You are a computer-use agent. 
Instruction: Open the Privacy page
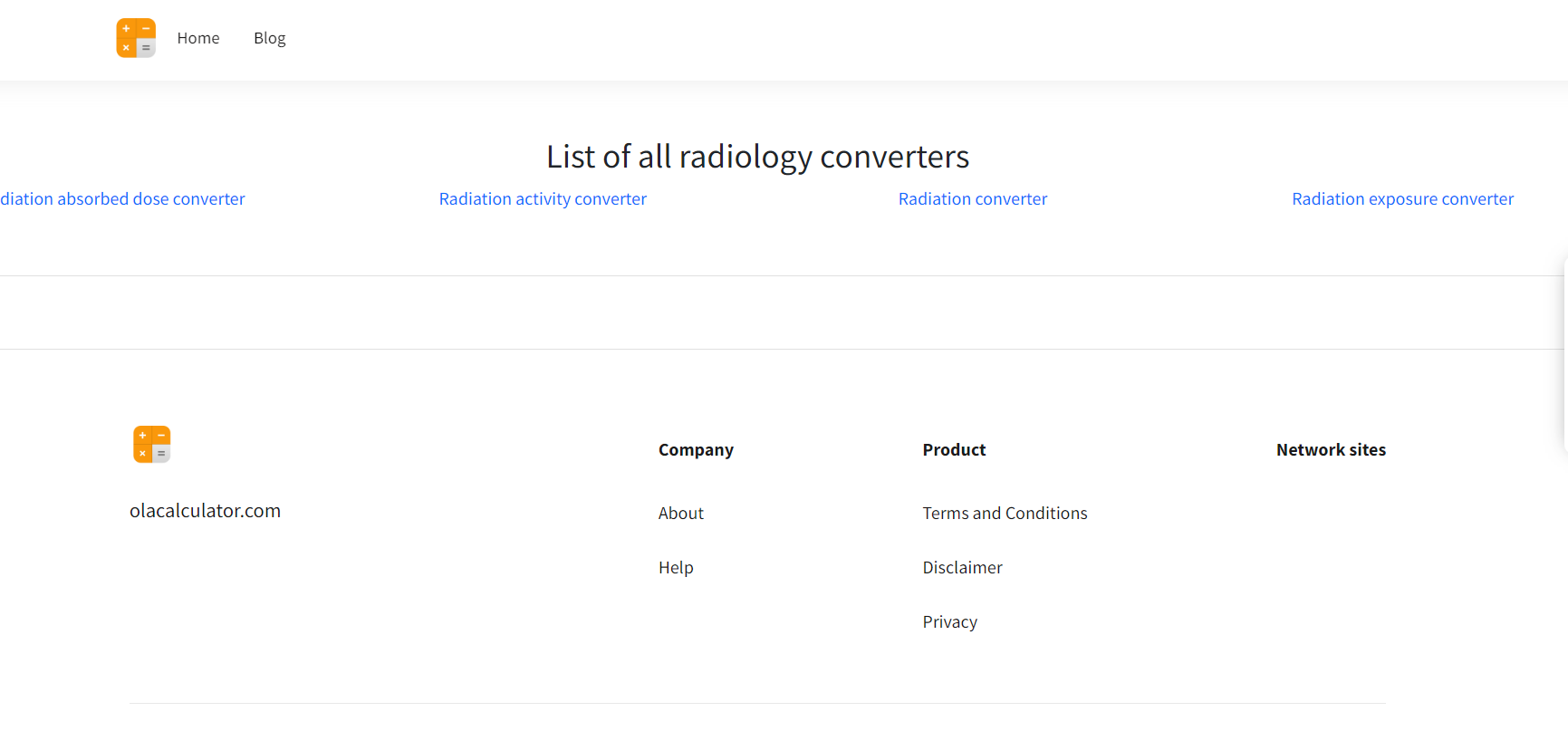pyautogui.click(x=949, y=621)
